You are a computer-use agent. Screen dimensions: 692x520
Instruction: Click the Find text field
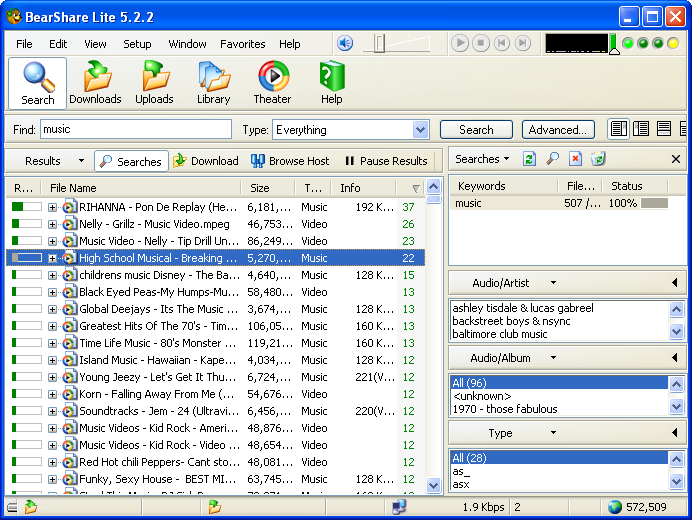point(136,129)
